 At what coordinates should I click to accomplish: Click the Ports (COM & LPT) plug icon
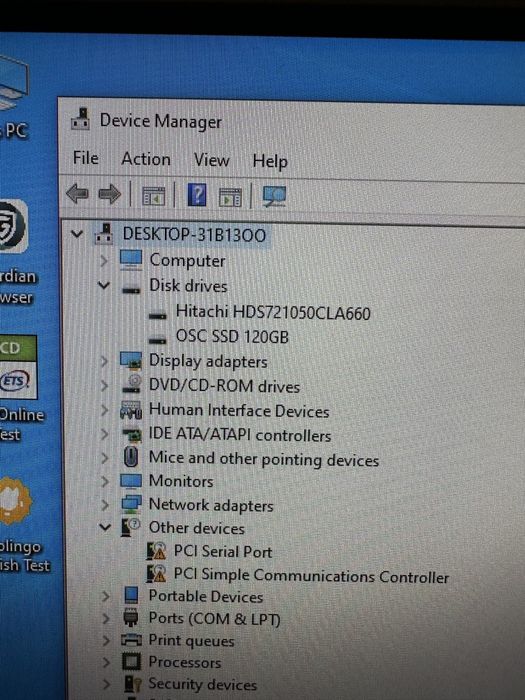pyautogui.click(x=131, y=618)
